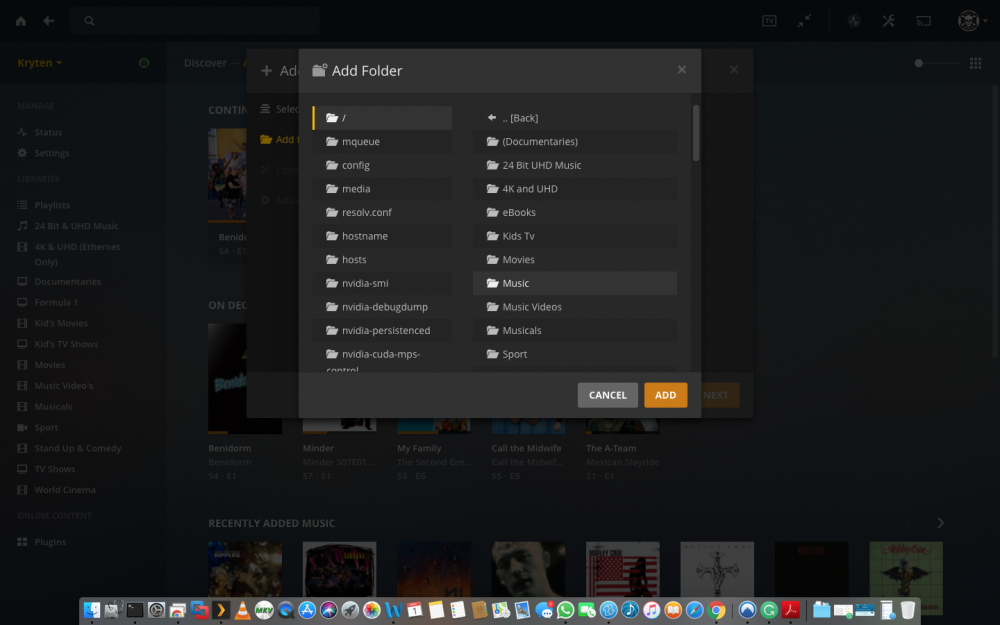Open the (Documentaries) folder
Viewport: 1000px width, 625px height.
click(x=575, y=142)
